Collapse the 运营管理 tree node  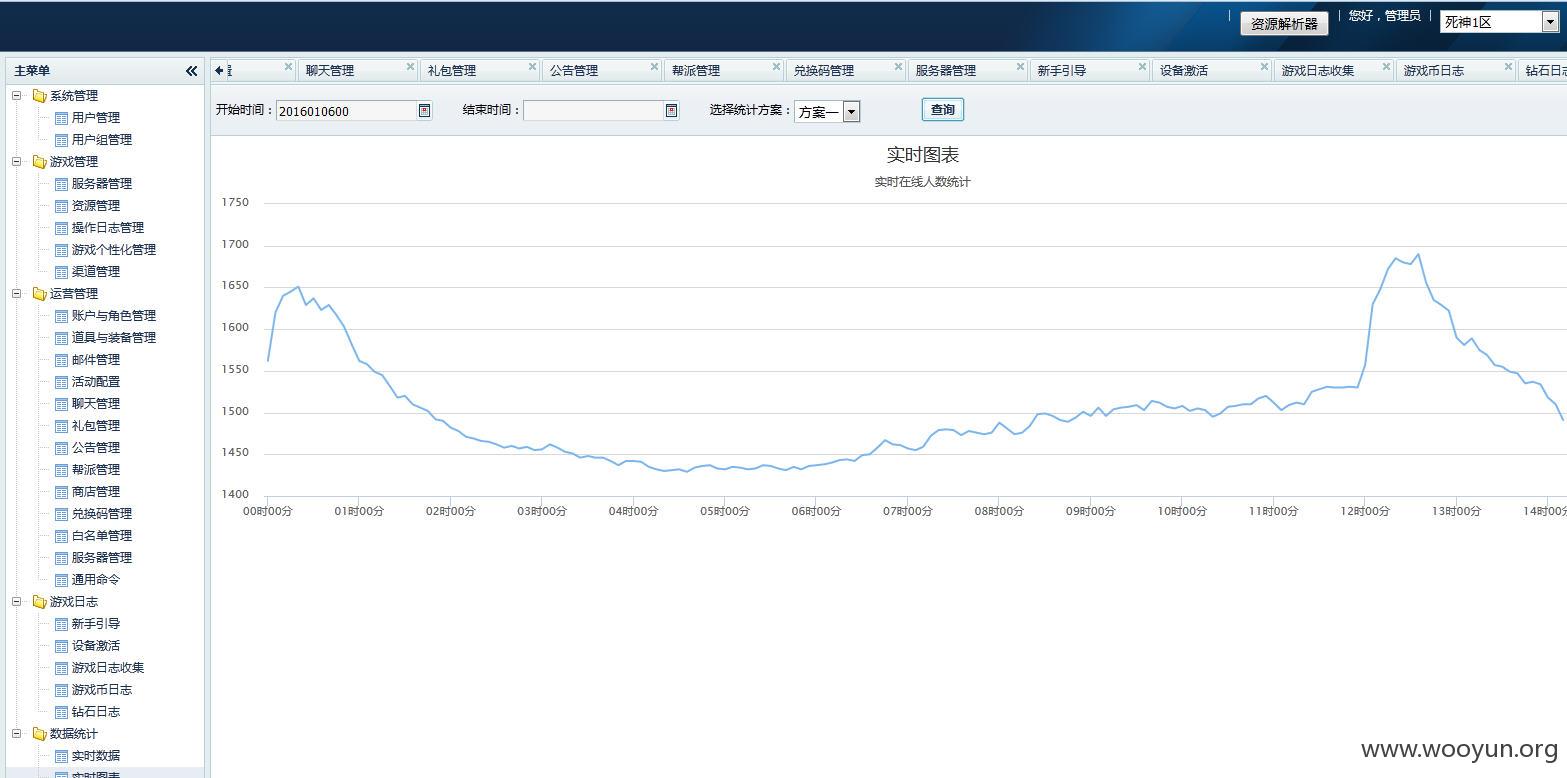tap(17, 294)
